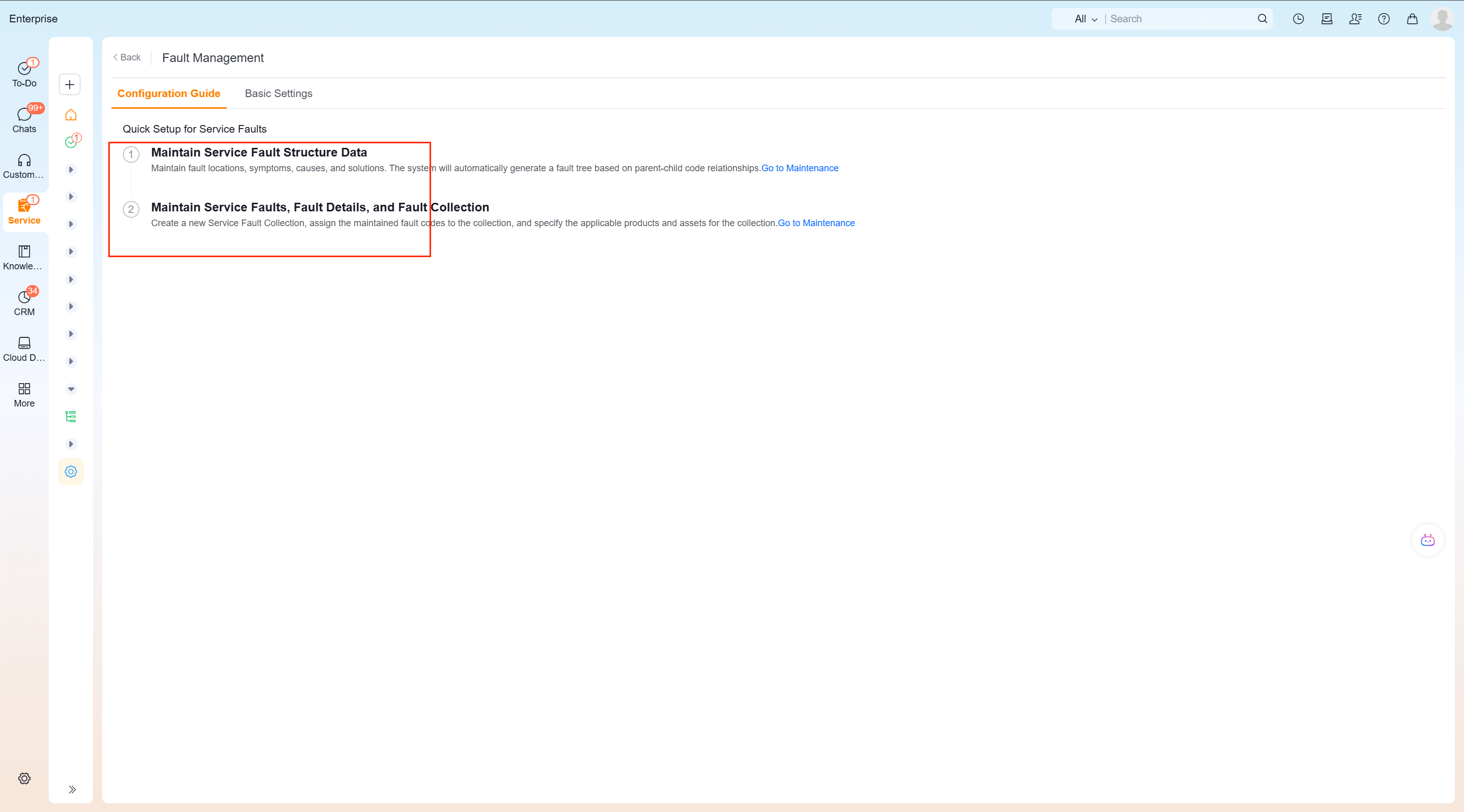This screenshot has height=812, width=1464.
Task: Open the AI assistant robot icon
Action: (x=1427, y=540)
